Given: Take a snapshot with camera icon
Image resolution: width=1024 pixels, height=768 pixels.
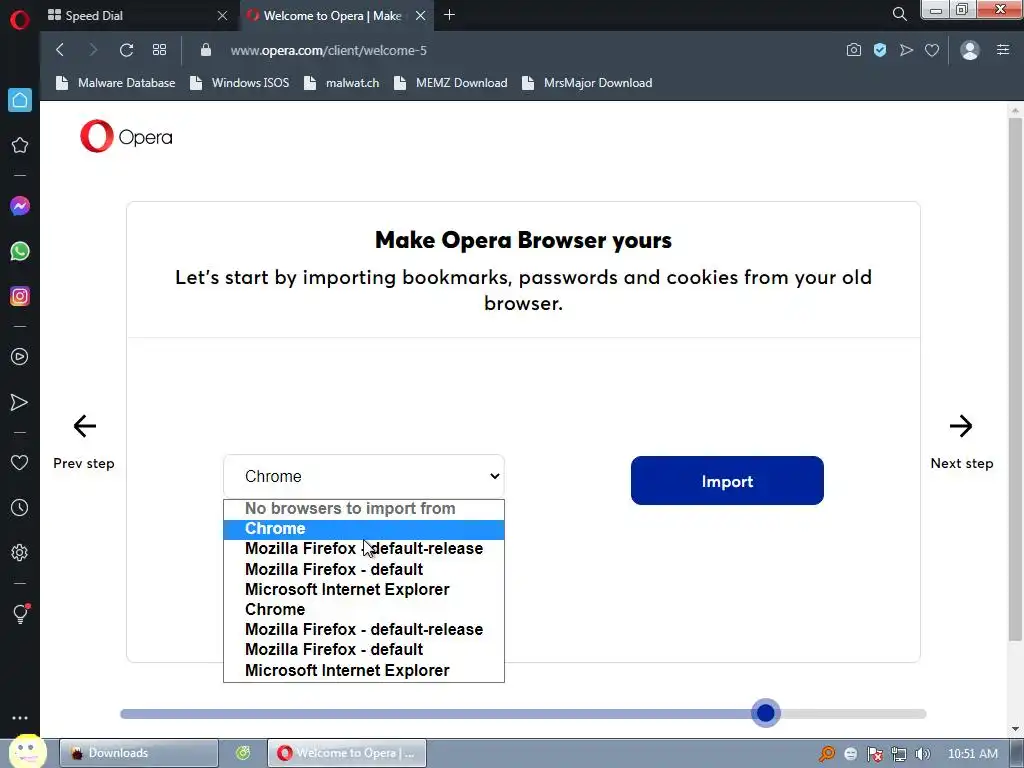Looking at the screenshot, I should click(x=854, y=50).
